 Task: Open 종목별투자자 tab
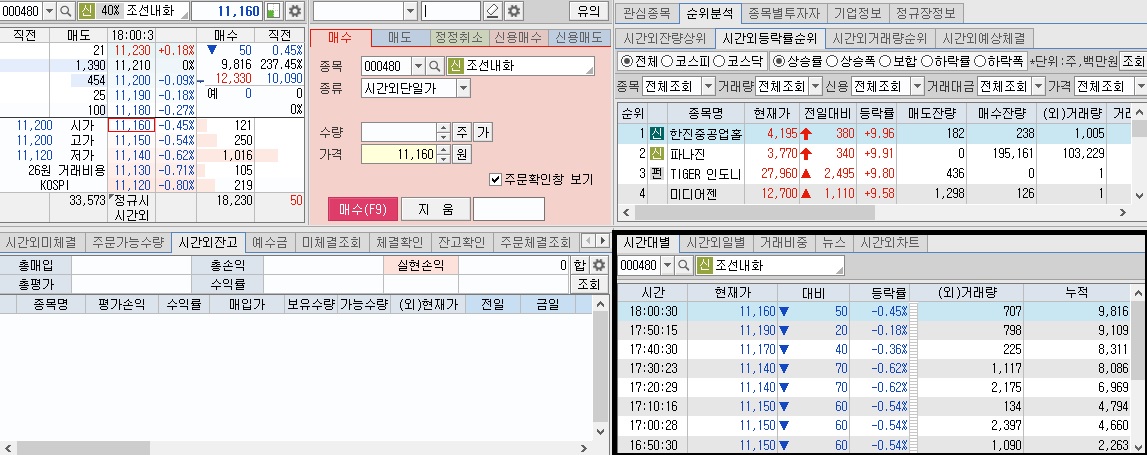785,12
